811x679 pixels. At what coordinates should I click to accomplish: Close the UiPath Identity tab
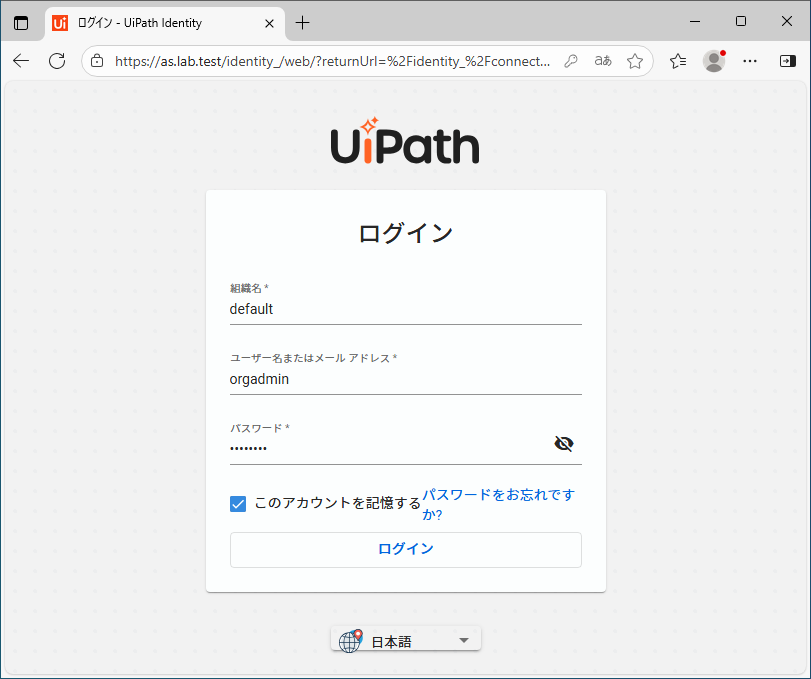point(269,23)
